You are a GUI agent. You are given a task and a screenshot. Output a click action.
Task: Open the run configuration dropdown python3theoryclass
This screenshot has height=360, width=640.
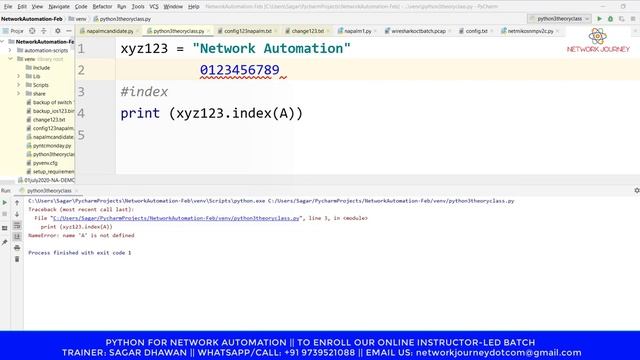coord(559,19)
